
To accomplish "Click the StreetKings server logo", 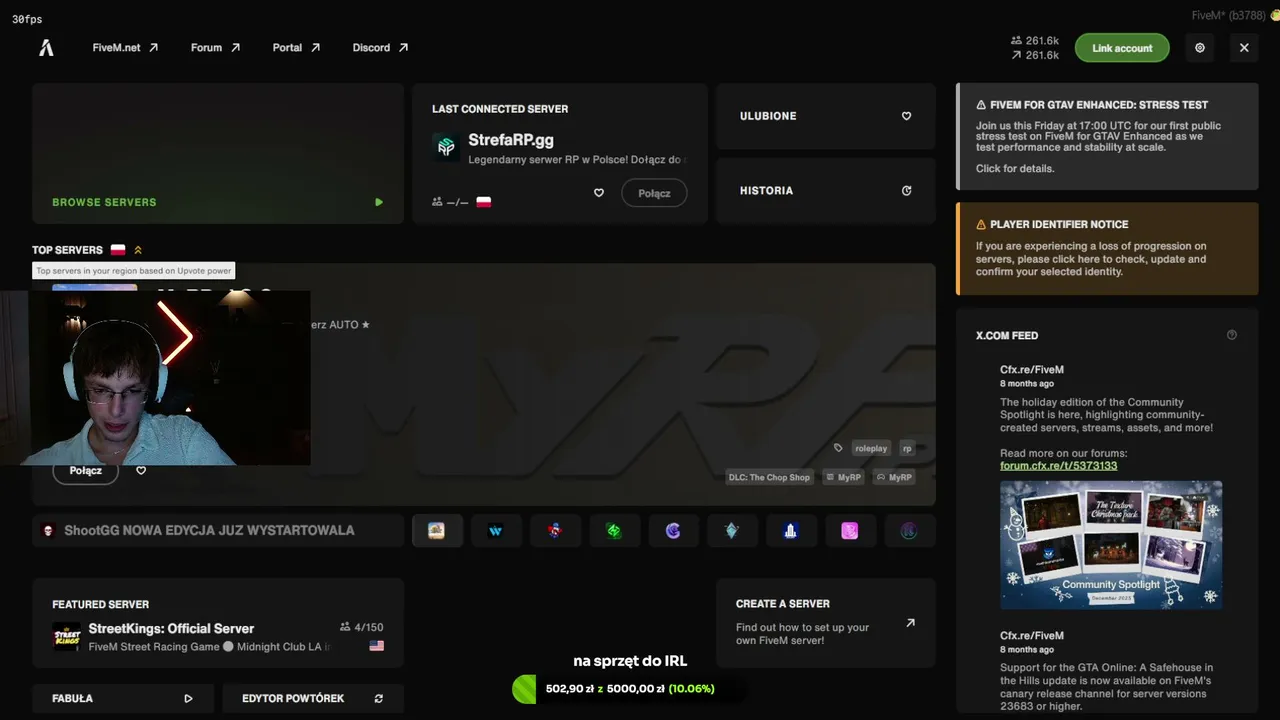I will pyautogui.click(x=66, y=637).
